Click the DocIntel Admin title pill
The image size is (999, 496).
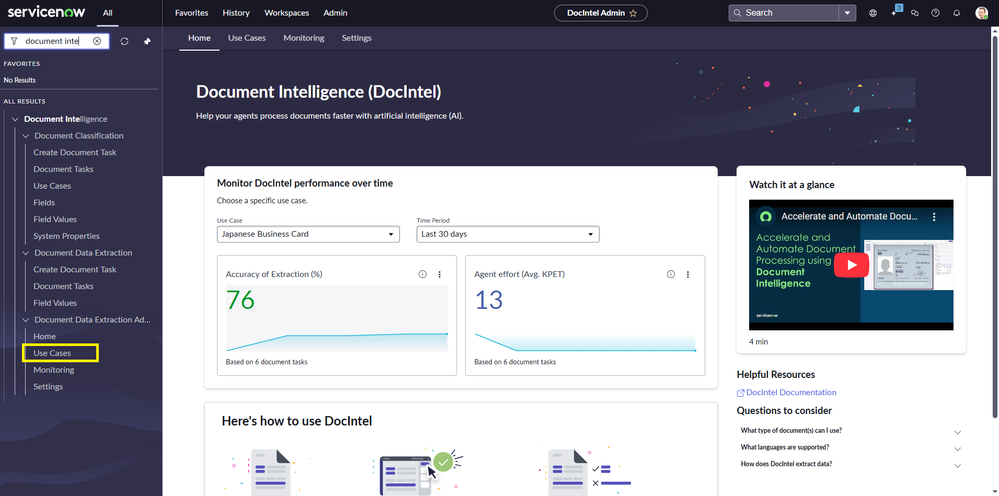601,13
